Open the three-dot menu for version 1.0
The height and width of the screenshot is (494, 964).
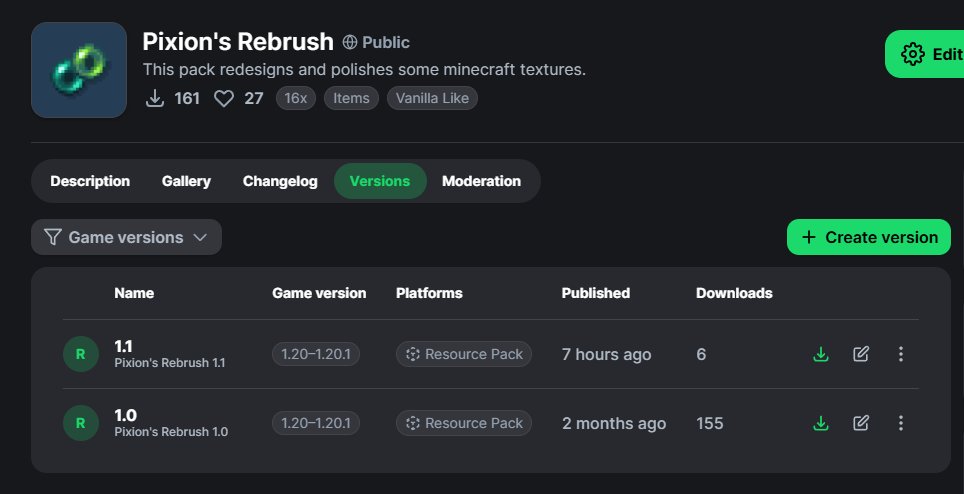tap(901, 423)
